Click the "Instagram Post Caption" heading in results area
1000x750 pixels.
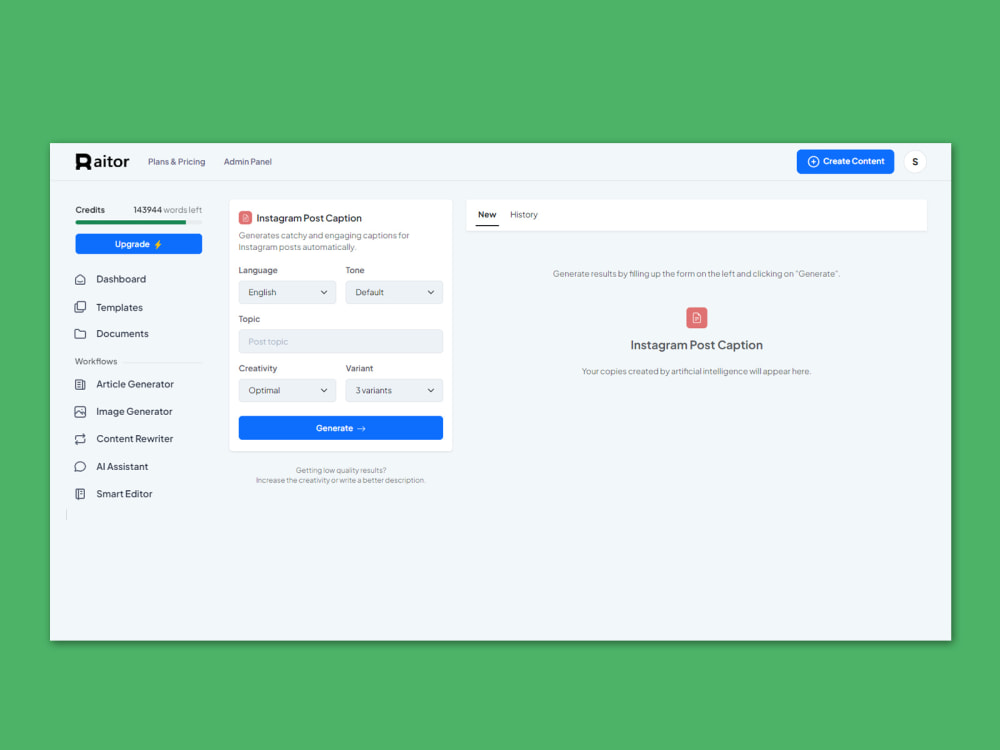(x=696, y=345)
